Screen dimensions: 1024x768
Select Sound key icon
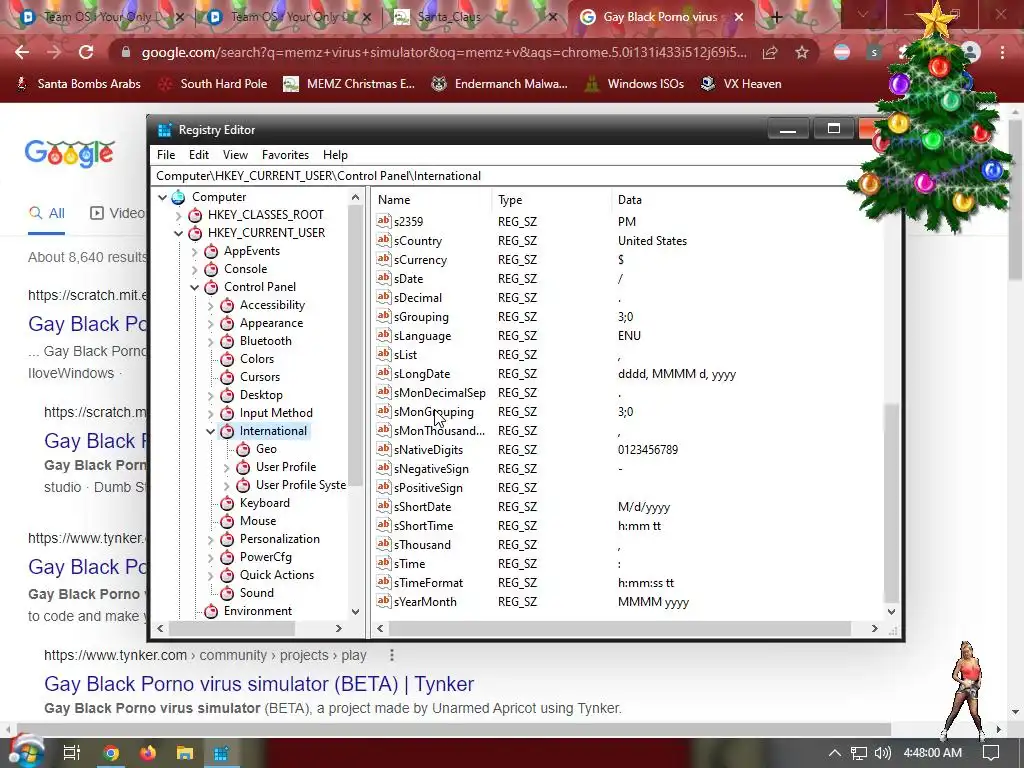click(x=227, y=593)
